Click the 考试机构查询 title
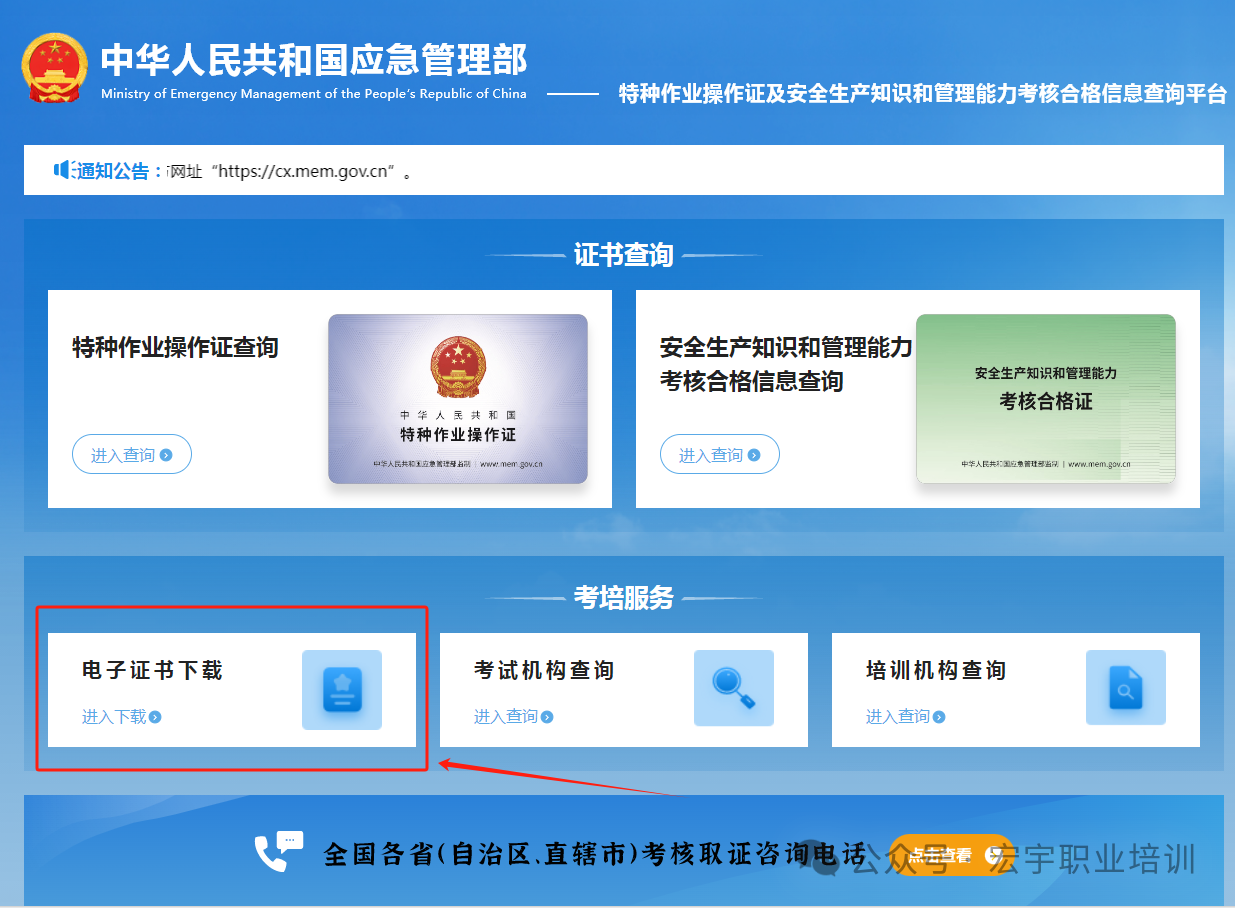The image size is (1235, 908). pyautogui.click(x=544, y=670)
